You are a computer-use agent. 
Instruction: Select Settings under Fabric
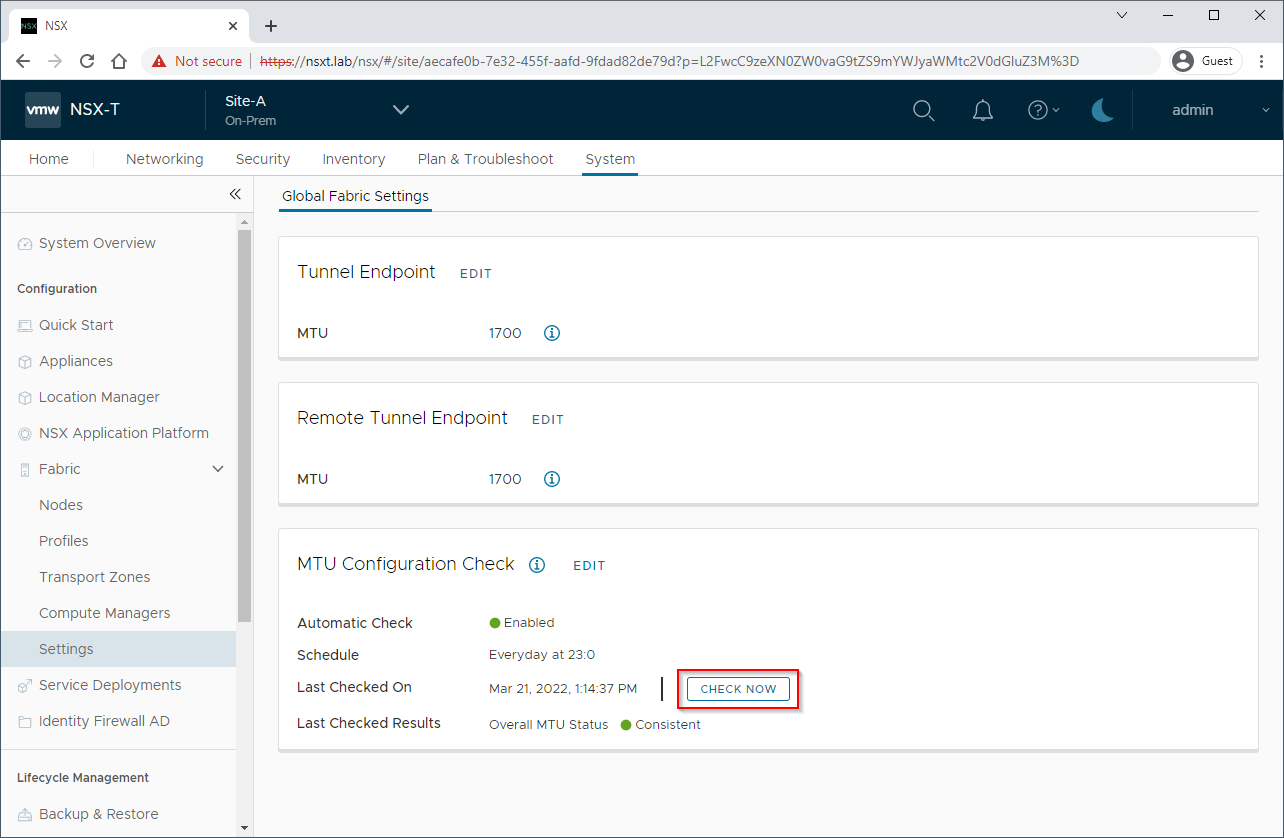coord(118,649)
